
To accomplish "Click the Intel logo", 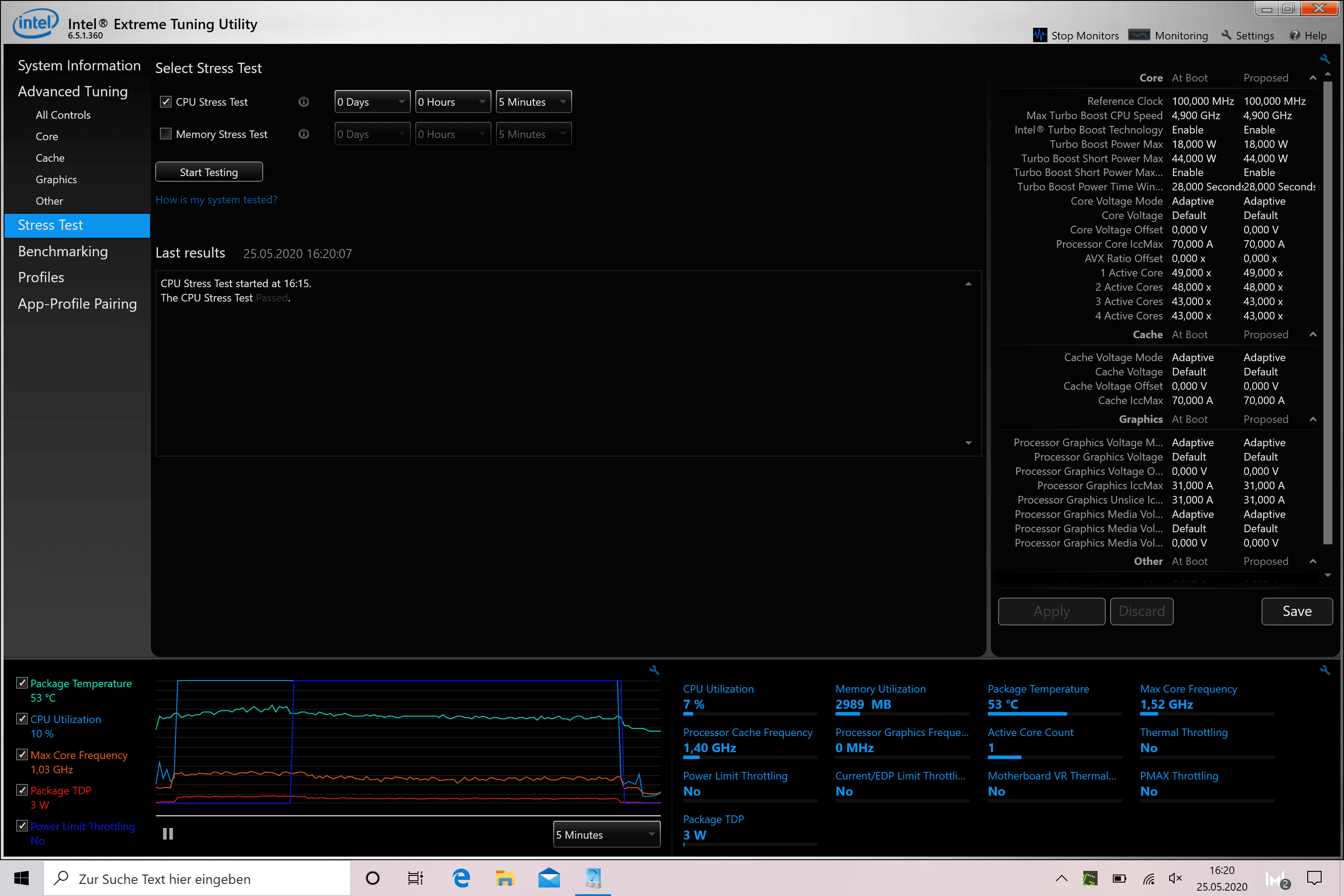I will point(35,24).
